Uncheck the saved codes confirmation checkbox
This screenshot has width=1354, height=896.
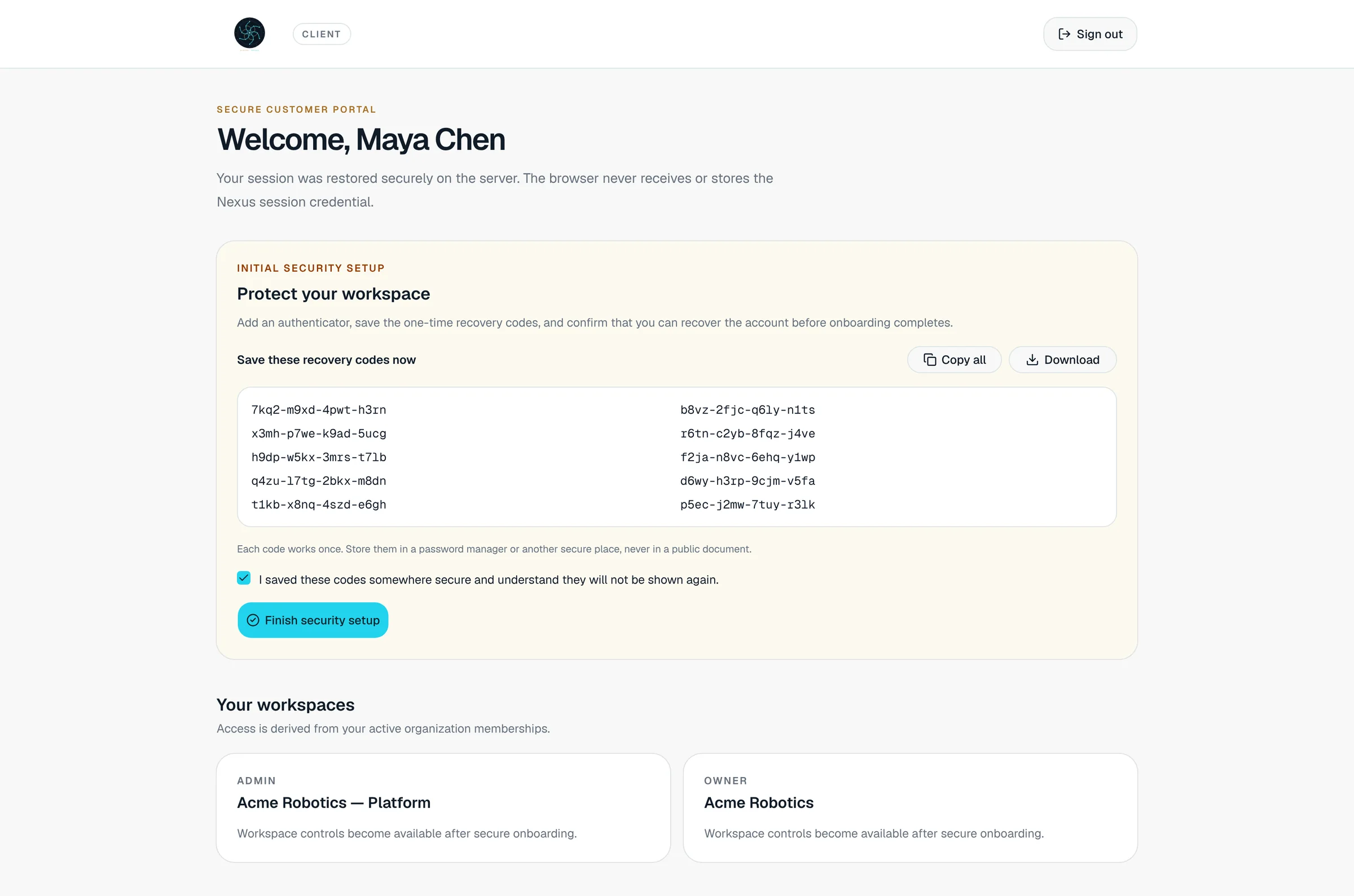coord(244,579)
